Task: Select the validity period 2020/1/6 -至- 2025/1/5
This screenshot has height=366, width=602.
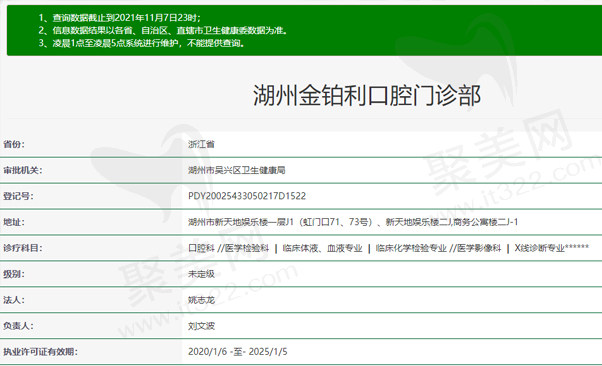Action: click(238, 352)
